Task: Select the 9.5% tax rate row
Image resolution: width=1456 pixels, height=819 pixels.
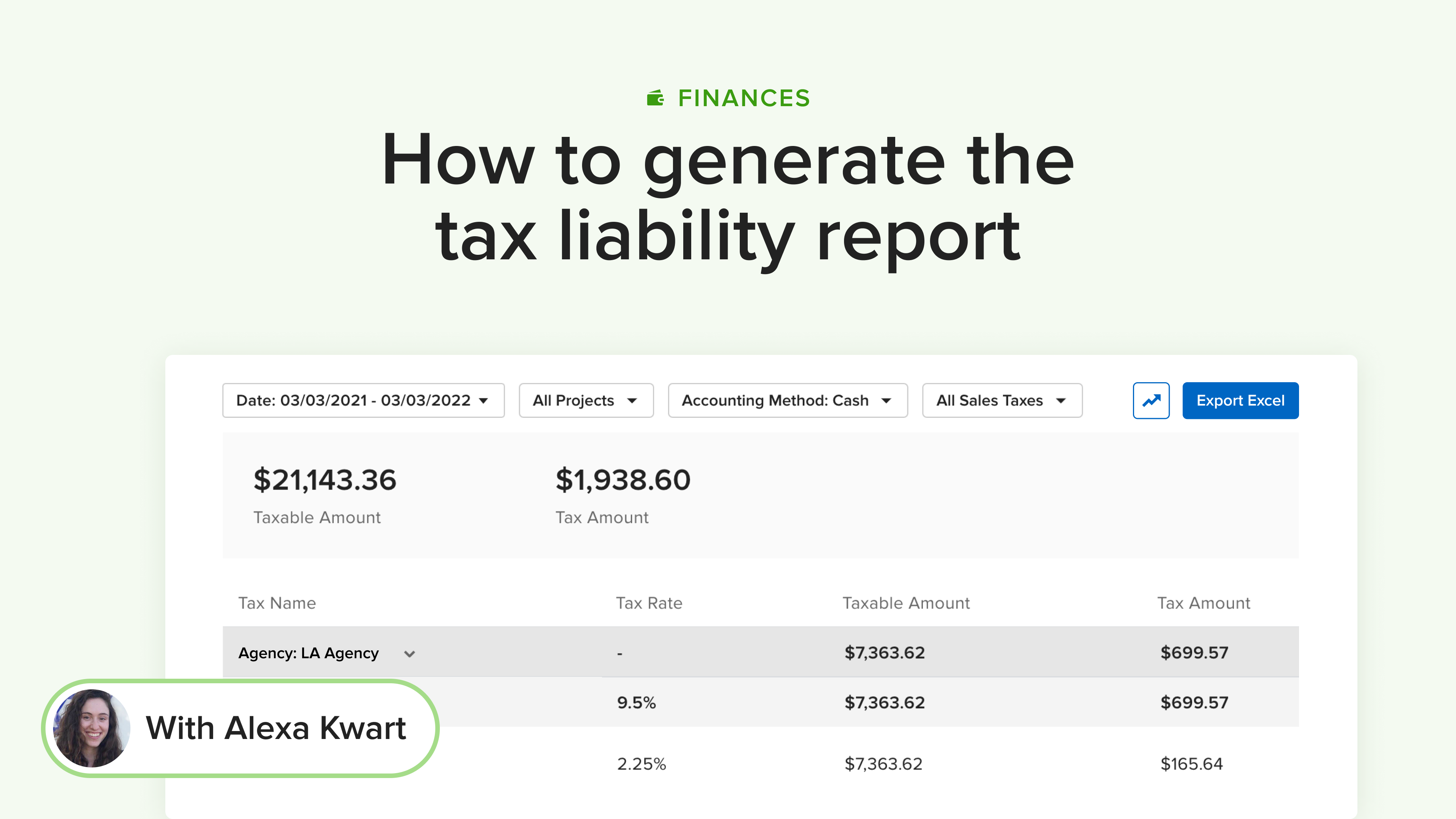Action: tap(637, 703)
